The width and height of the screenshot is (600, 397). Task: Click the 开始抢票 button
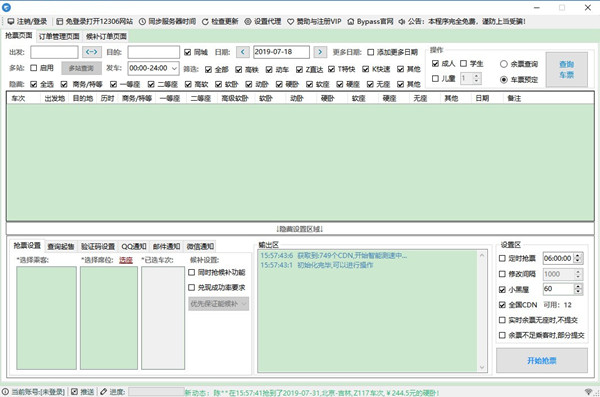[542, 361]
